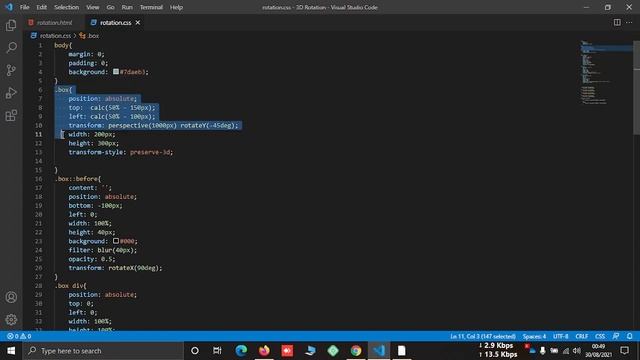The width and height of the screenshot is (640, 360).
Task: Open Google Chrome from the taskbar
Action: pyautogui.click(x=356, y=351)
